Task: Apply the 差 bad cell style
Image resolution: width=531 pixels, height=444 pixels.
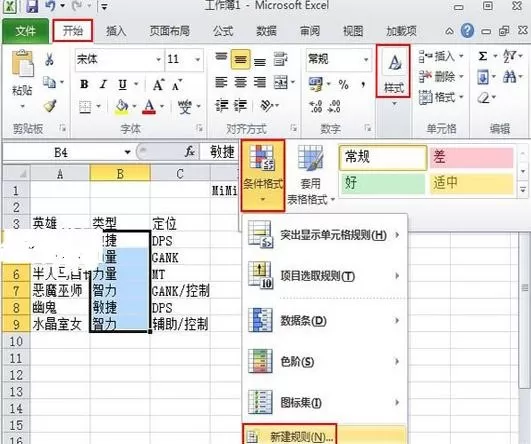Action: click(x=471, y=157)
